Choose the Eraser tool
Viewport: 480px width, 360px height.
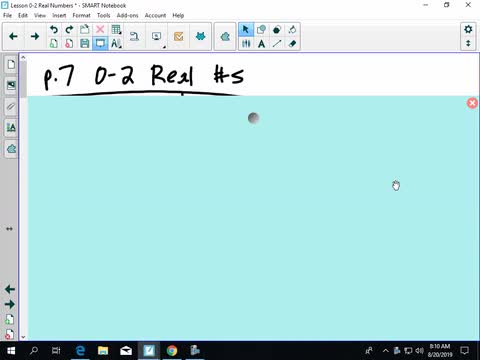[292, 43]
